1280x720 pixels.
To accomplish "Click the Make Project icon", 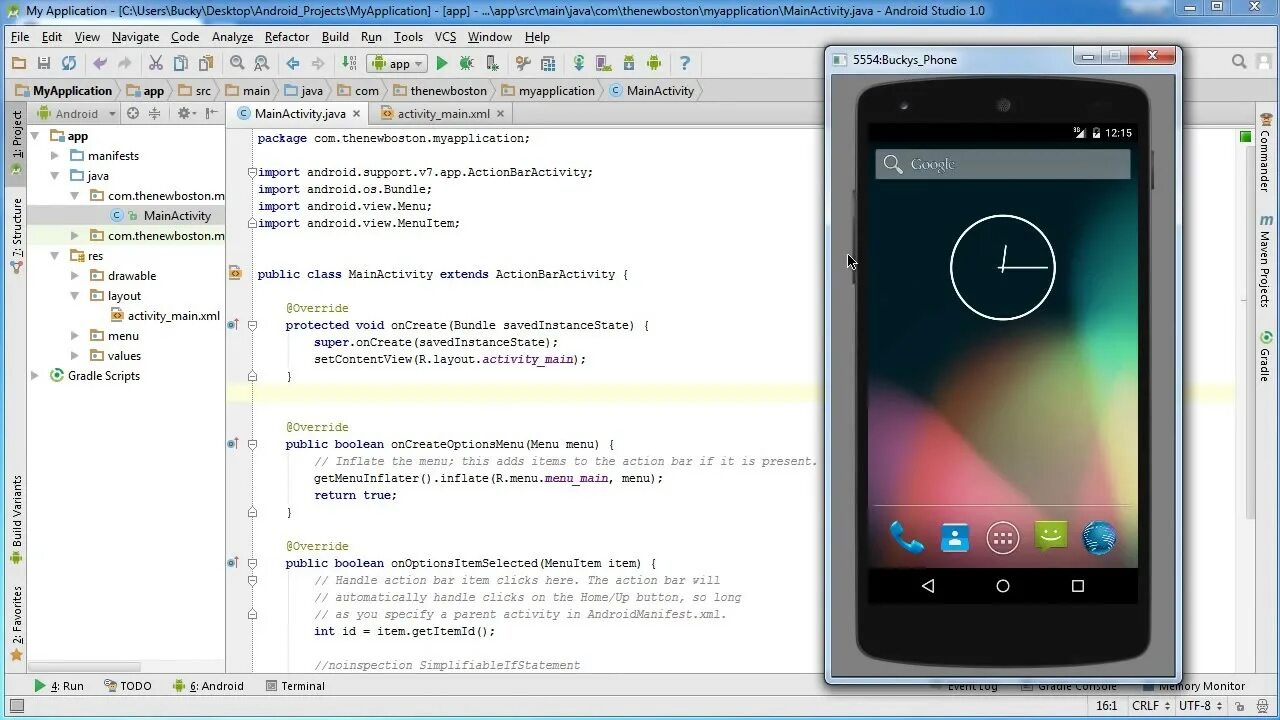I will [x=349, y=63].
